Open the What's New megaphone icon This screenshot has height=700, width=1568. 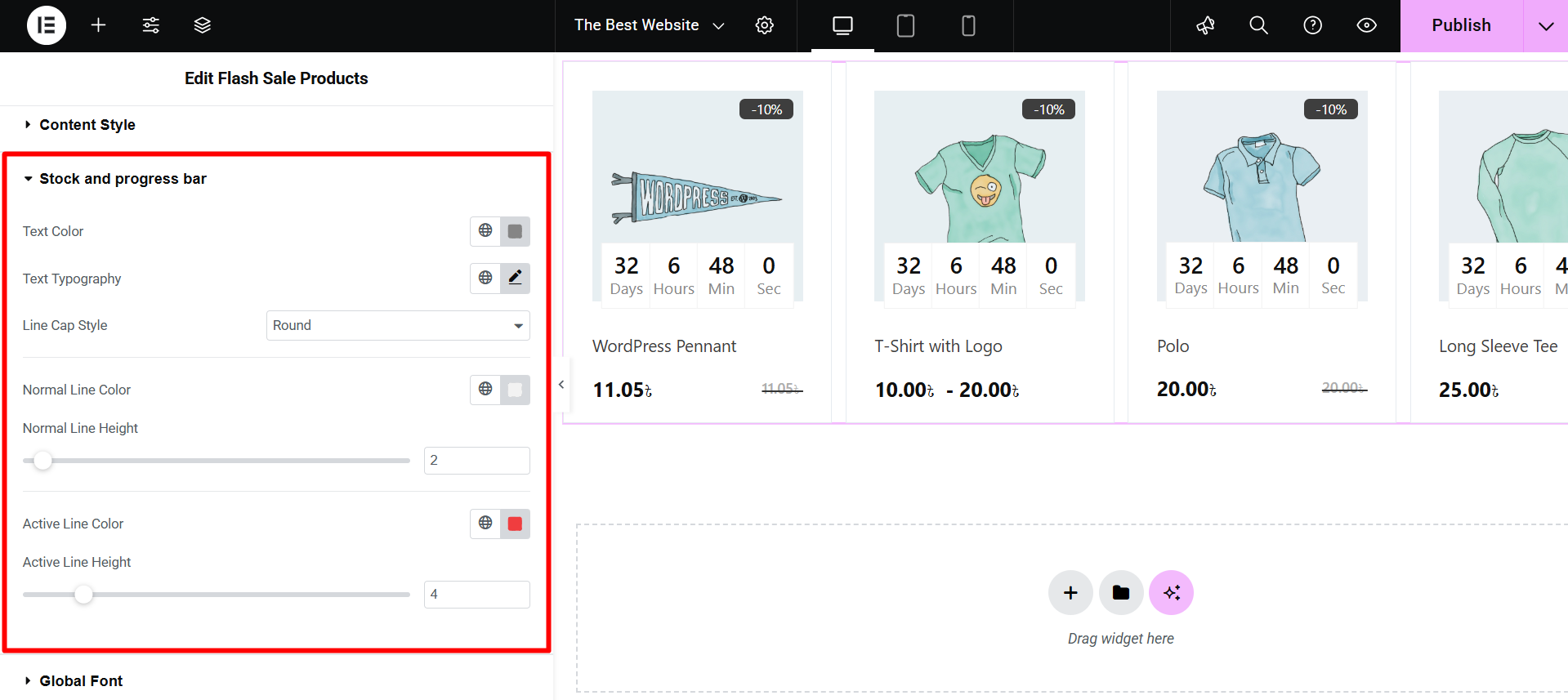(1205, 25)
